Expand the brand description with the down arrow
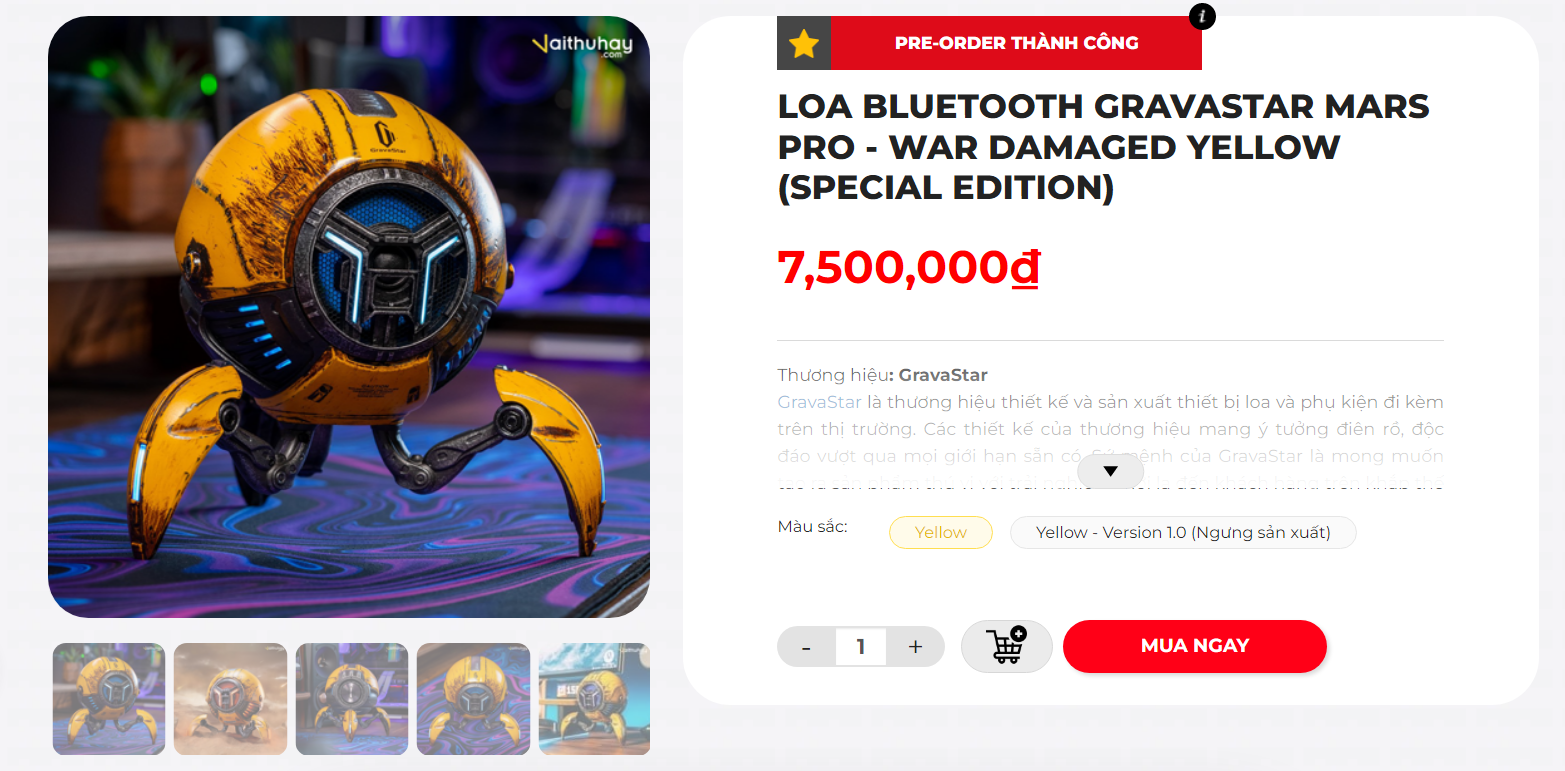Viewport: 1565px width, 771px height. [x=1110, y=470]
